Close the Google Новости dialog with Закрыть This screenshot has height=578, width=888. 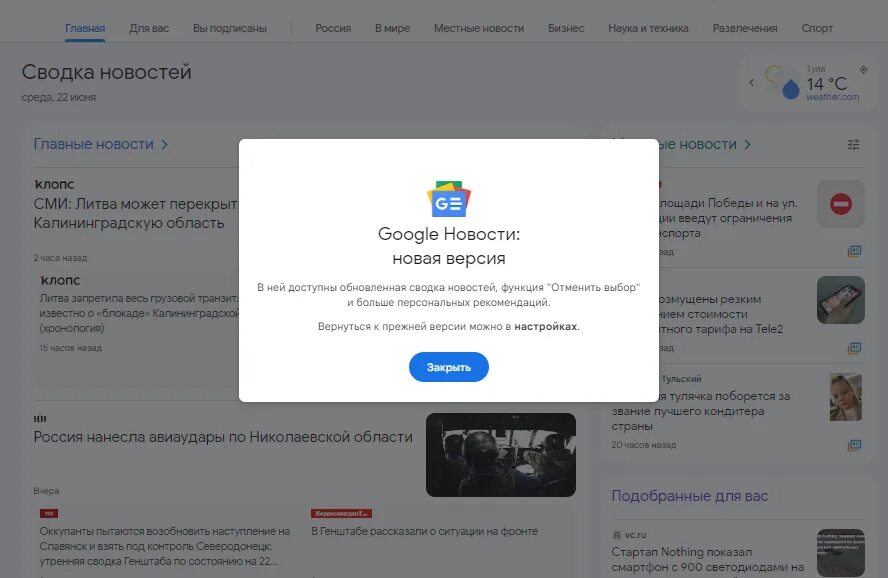tap(449, 367)
